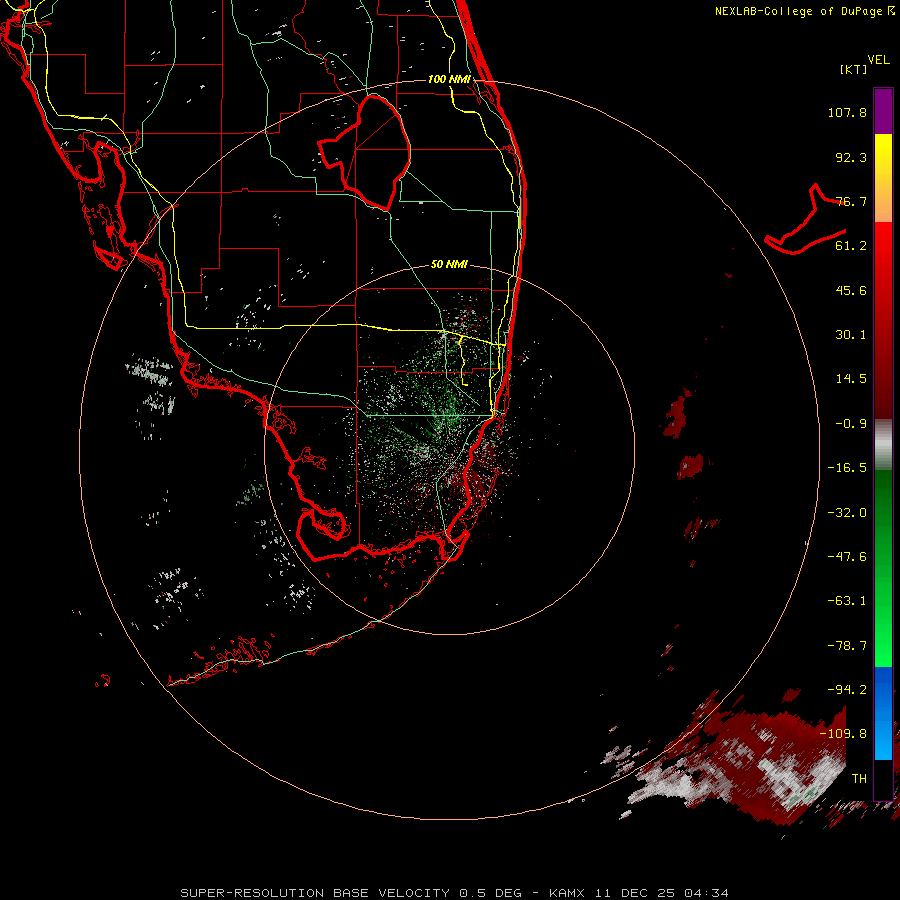Click the 100 NMI range ring label

449,79
